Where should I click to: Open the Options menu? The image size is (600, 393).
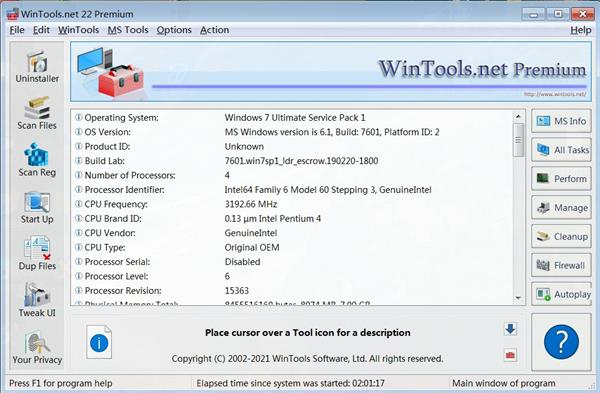tap(174, 30)
